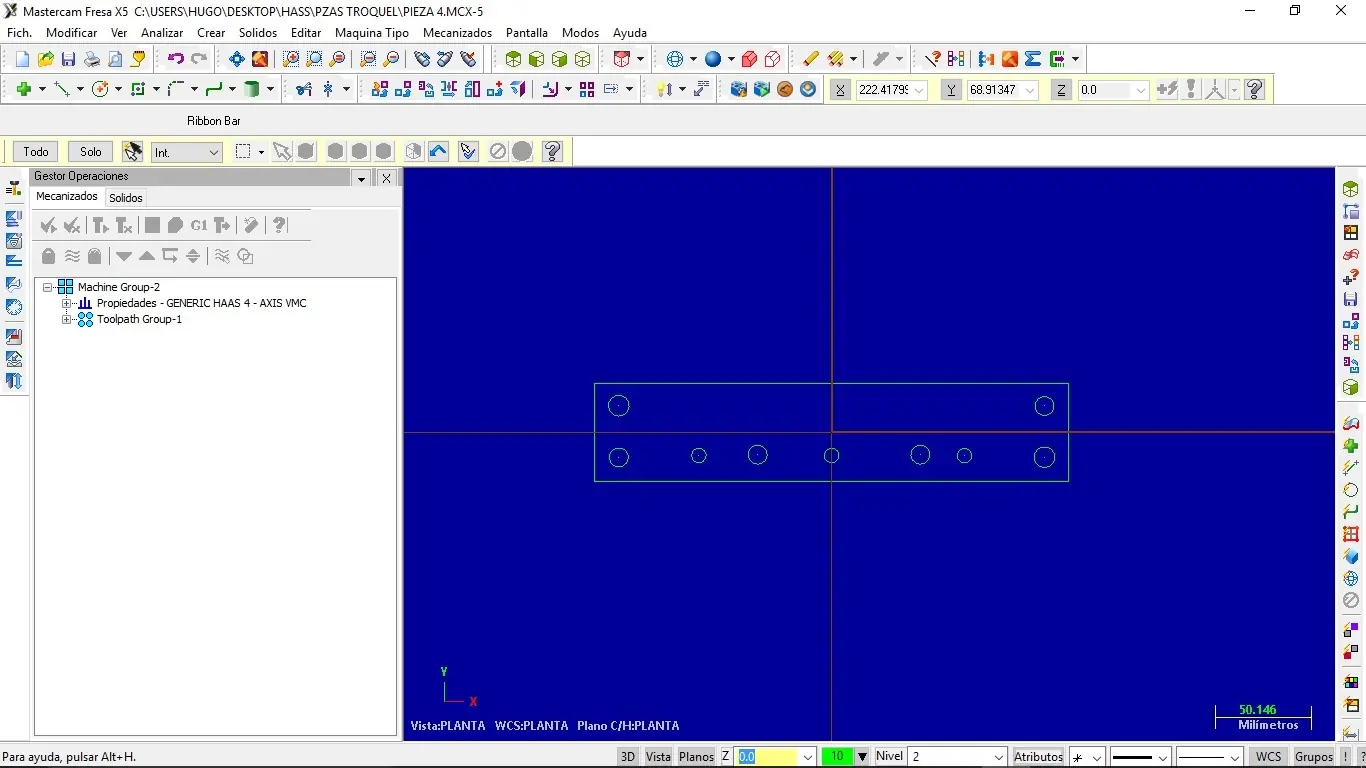Click the Atributos button
The height and width of the screenshot is (768, 1366).
point(1038,756)
